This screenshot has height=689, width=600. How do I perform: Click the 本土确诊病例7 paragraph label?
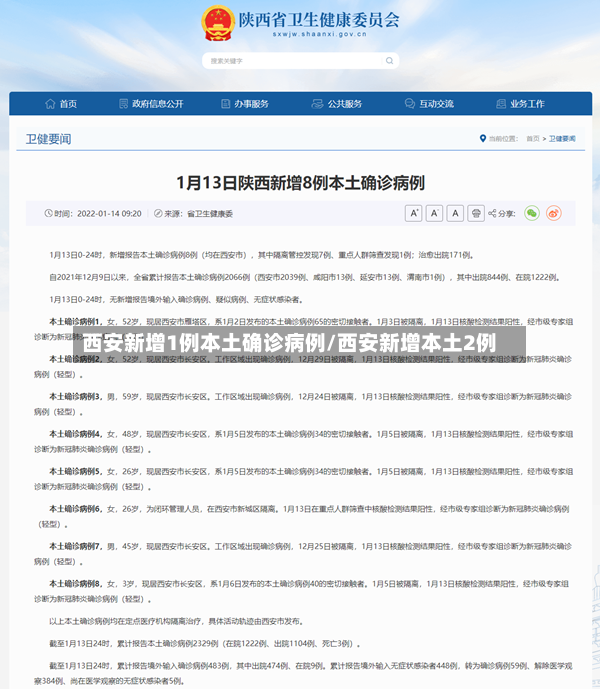click(x=75, y=546)
